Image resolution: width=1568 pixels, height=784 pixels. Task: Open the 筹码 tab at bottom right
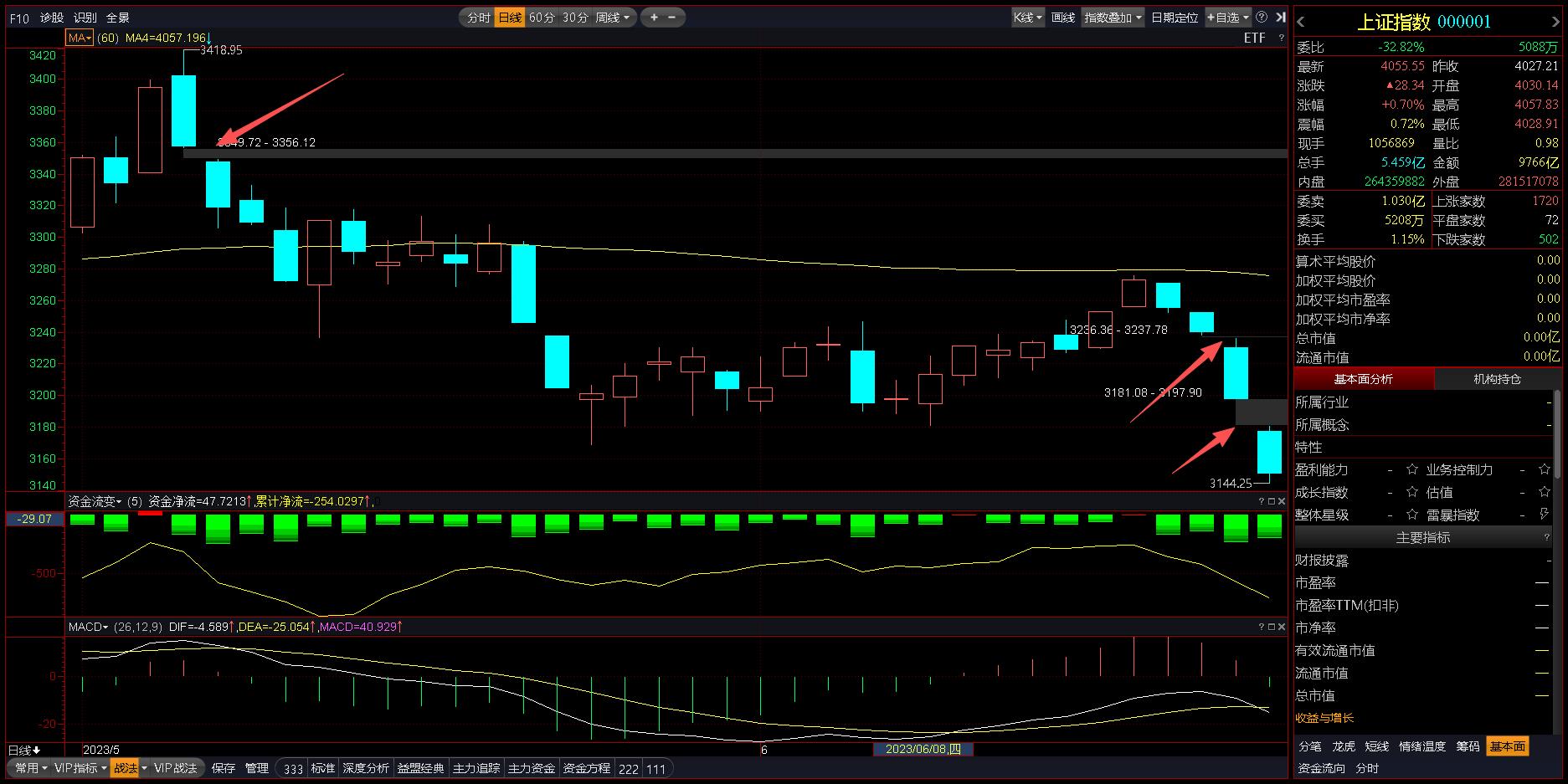(x=1468, y=746)
